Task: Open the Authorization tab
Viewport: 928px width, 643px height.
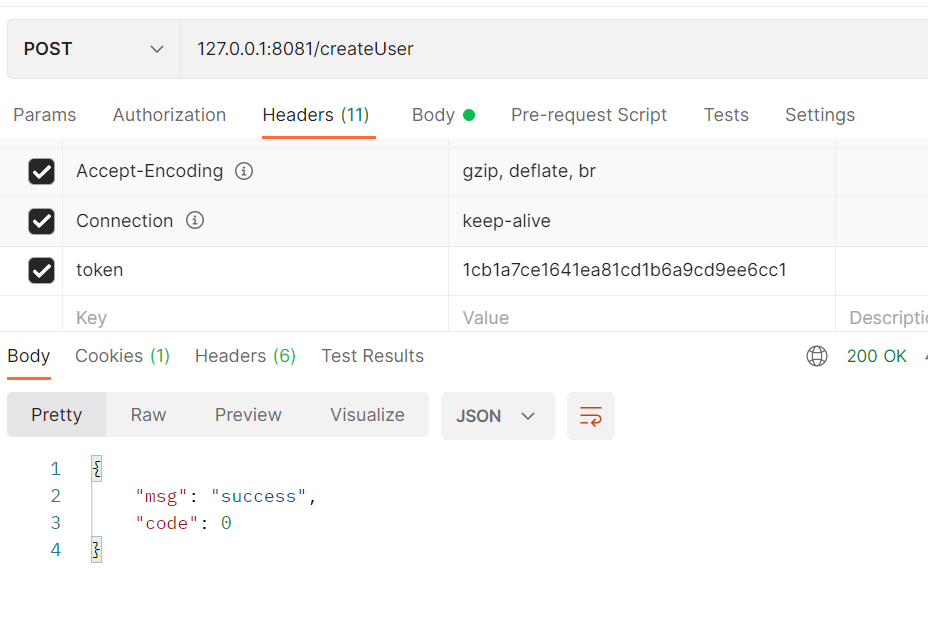Action: tap(169, 115)
